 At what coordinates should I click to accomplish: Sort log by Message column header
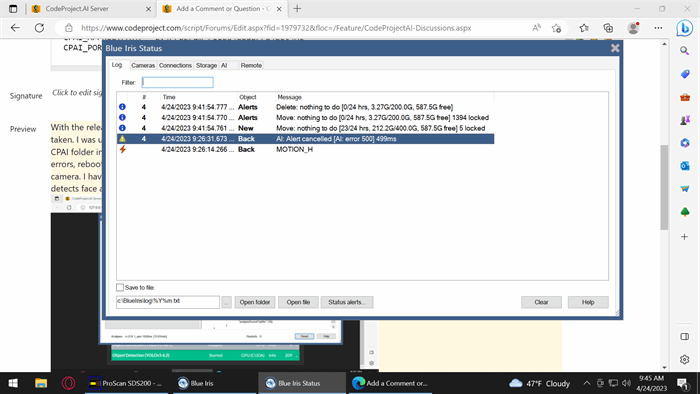point(384,97)
